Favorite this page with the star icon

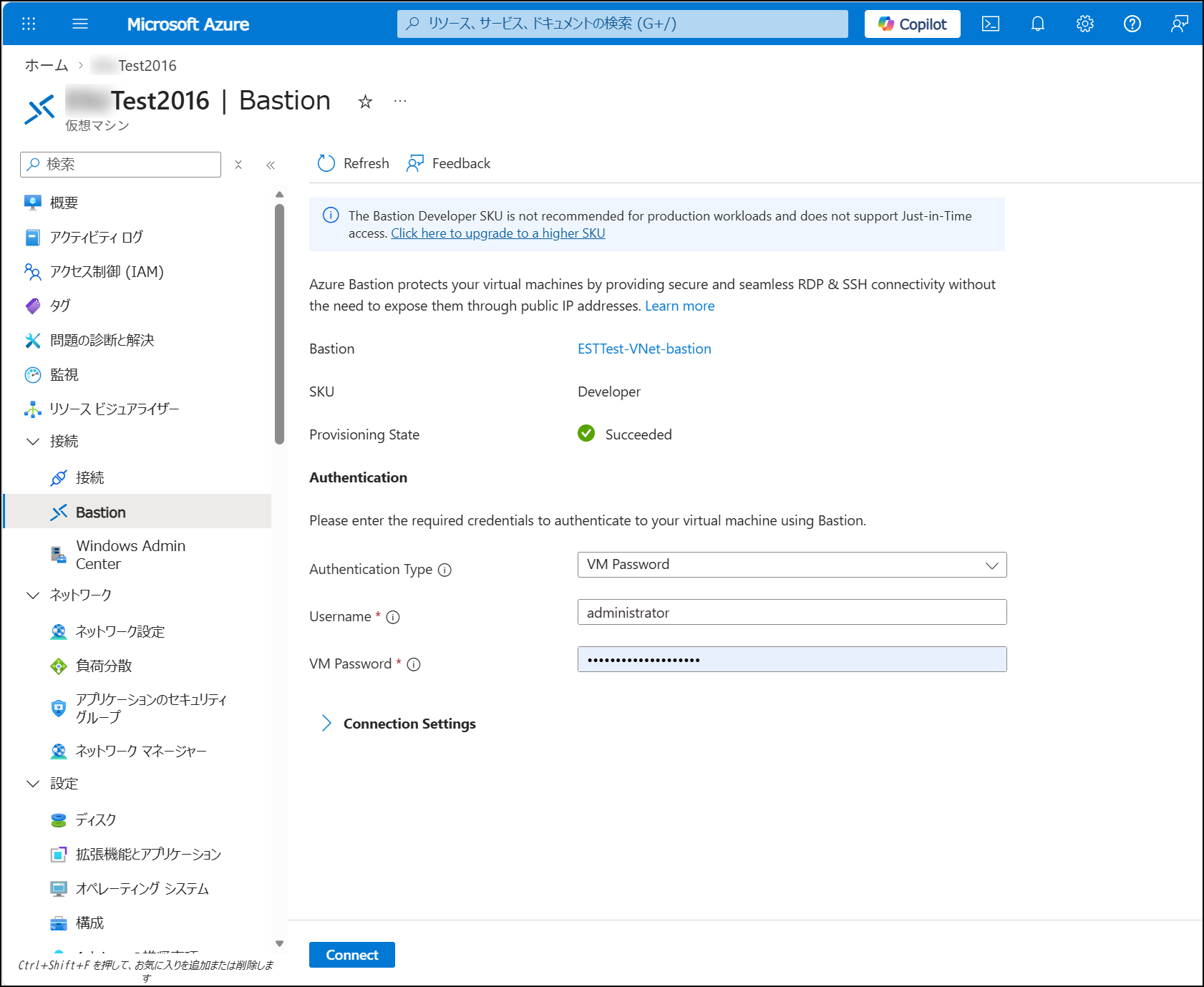[365, 102]
